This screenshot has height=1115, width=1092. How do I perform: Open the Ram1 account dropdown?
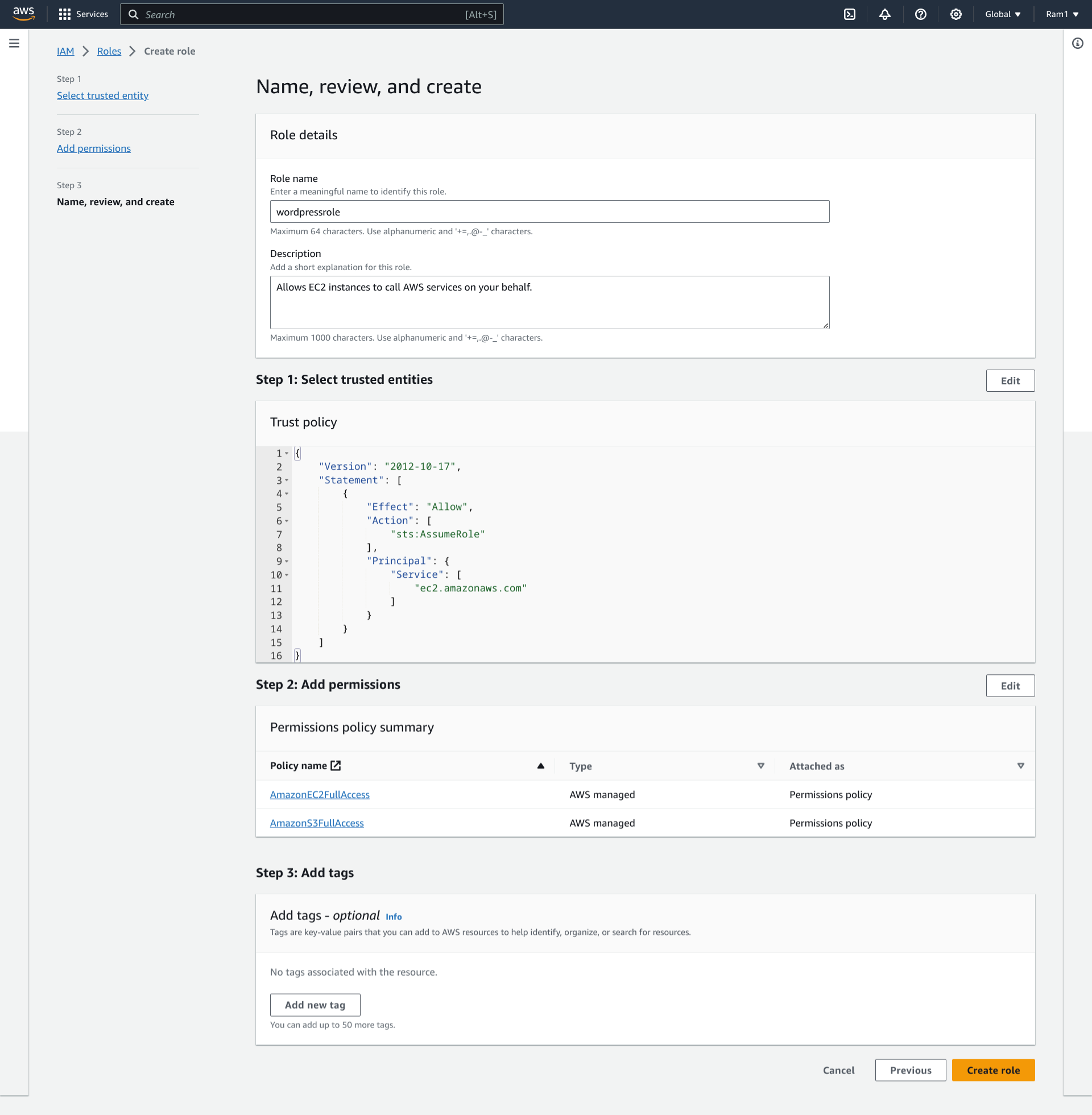pyautogui.click(x=1062, y=14)
